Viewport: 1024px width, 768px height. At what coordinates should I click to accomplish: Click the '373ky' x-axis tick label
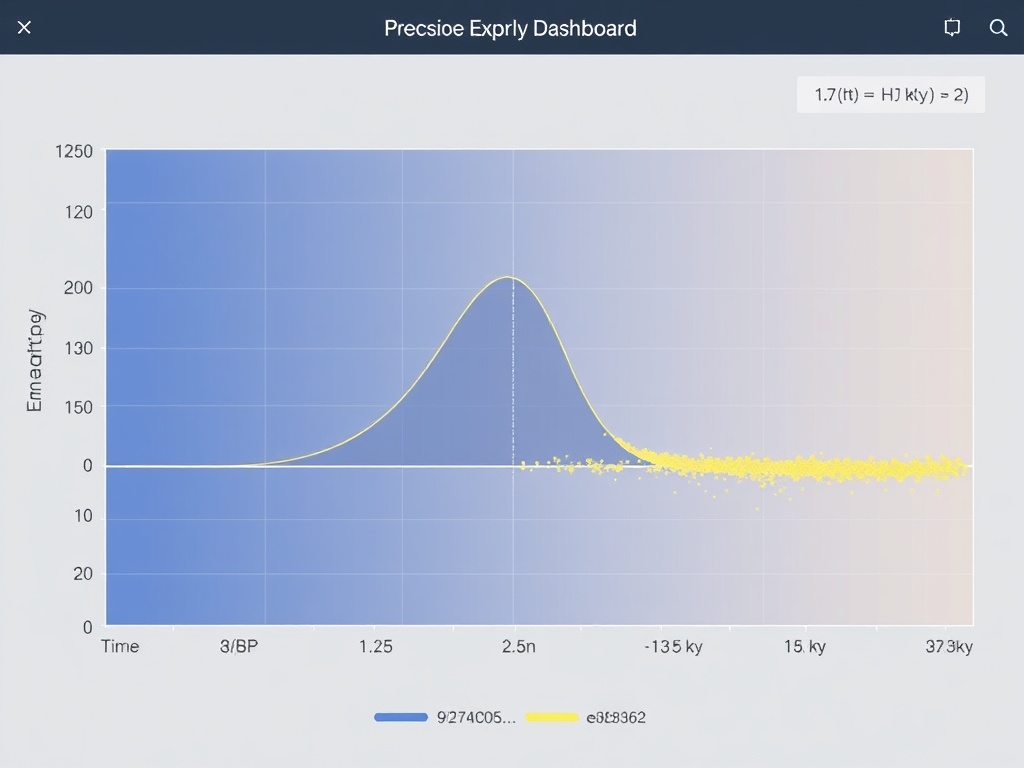coord(948,646)
